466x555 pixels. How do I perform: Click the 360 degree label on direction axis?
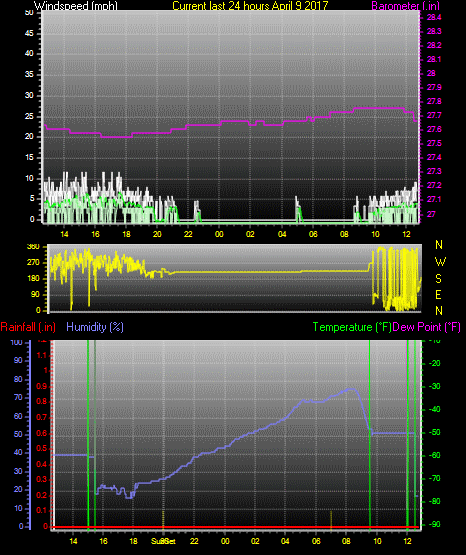coord(33,247)
